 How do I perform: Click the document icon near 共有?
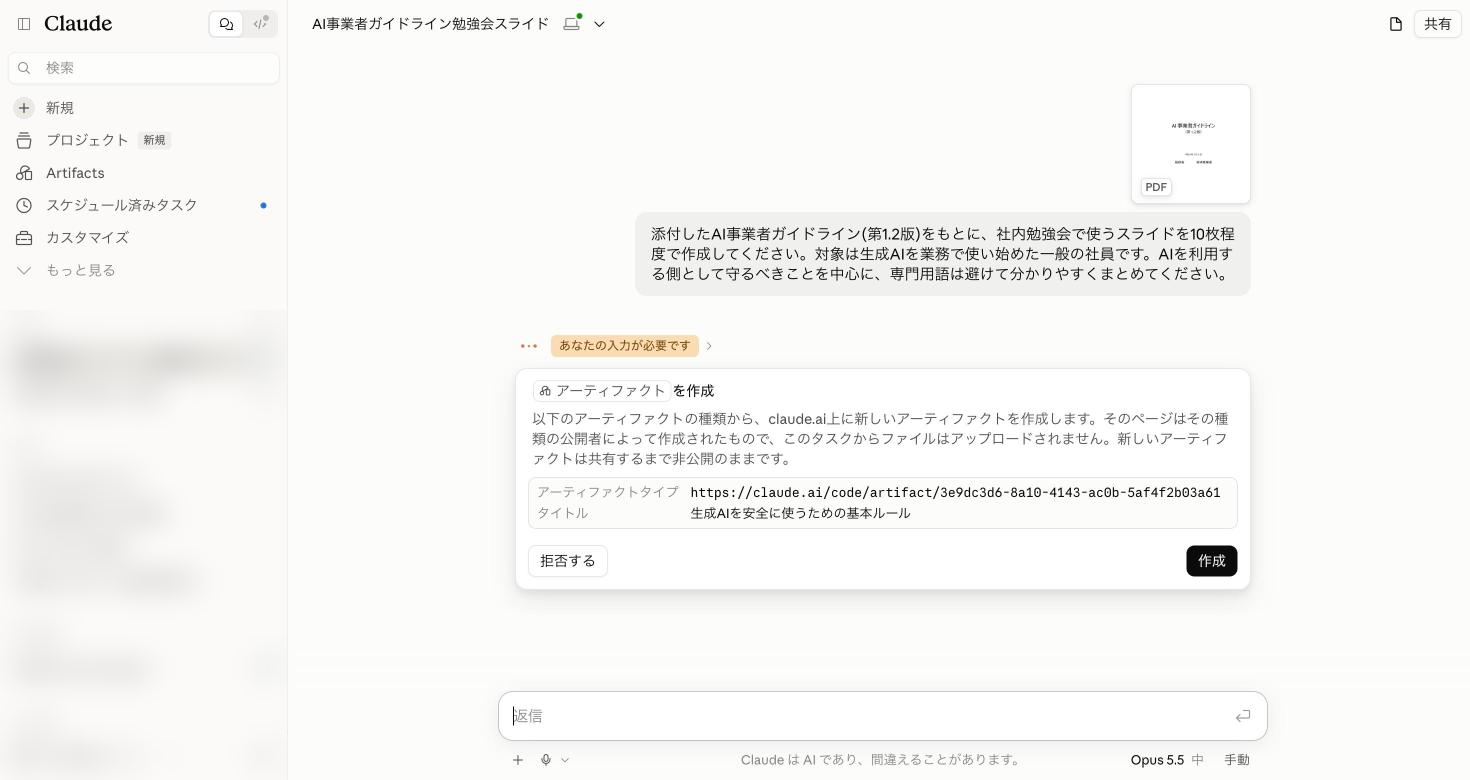(x=1396, y=24)
